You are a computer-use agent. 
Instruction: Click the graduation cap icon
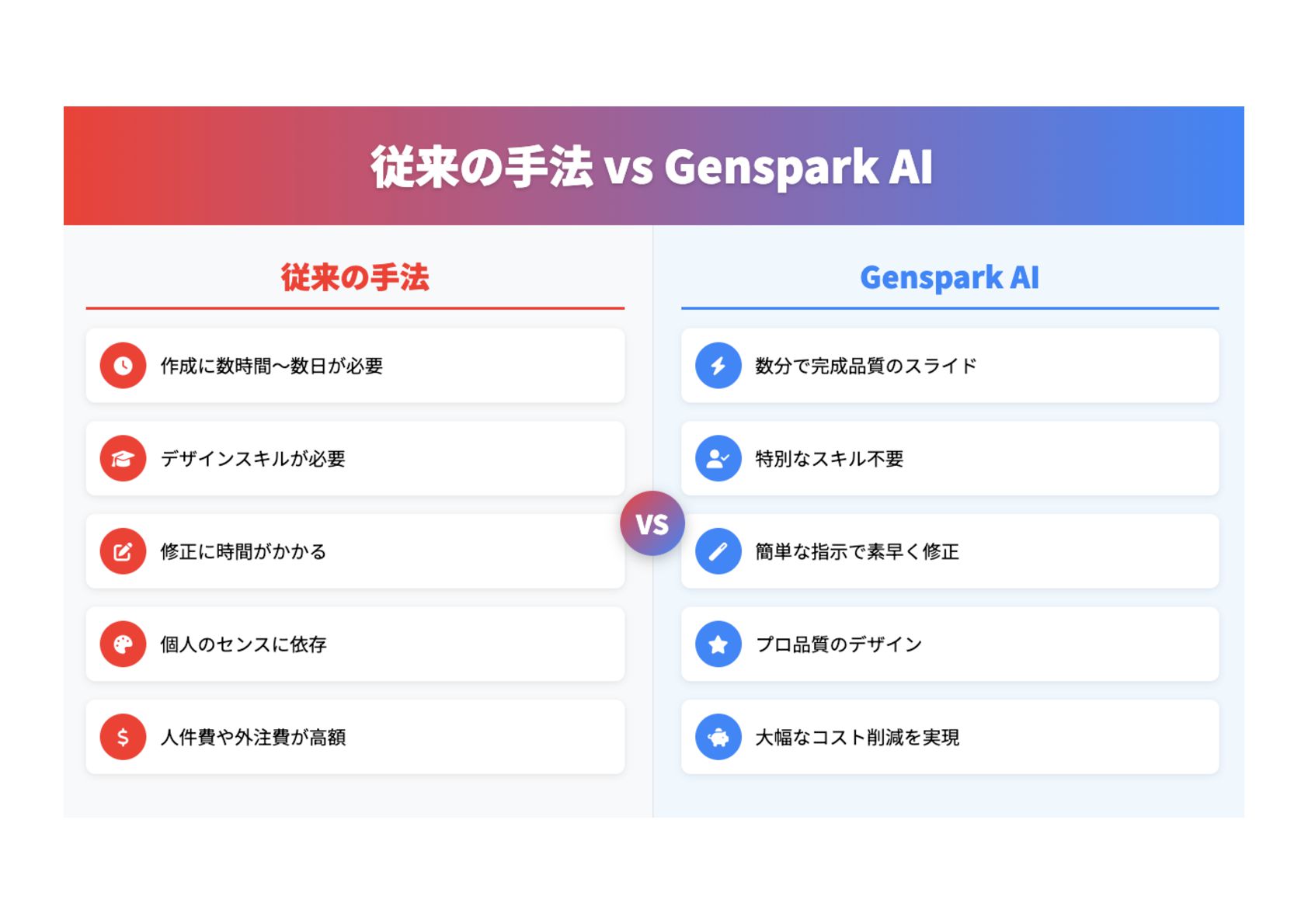pos(123,459)
